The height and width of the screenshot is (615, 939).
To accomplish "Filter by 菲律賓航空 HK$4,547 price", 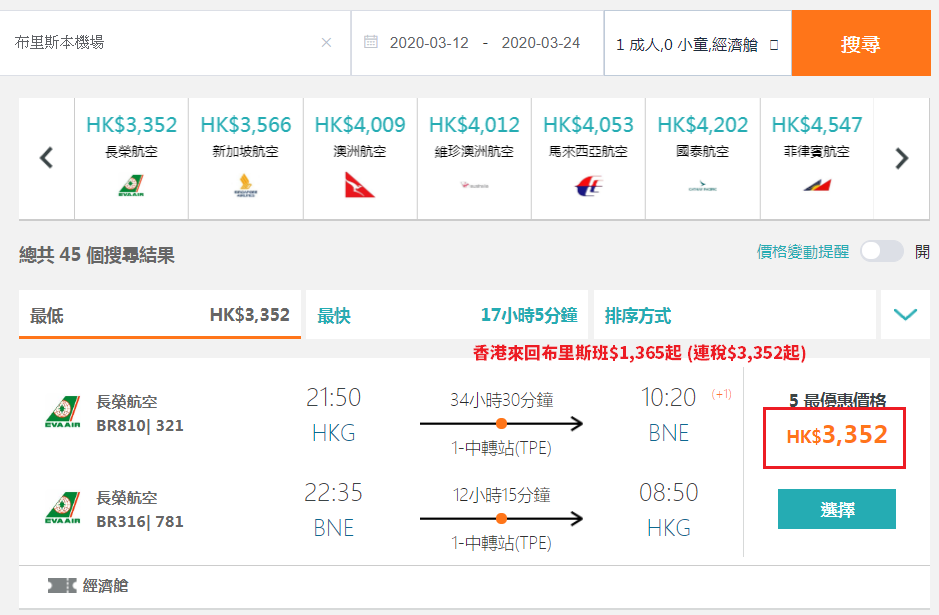I will 817,125.
